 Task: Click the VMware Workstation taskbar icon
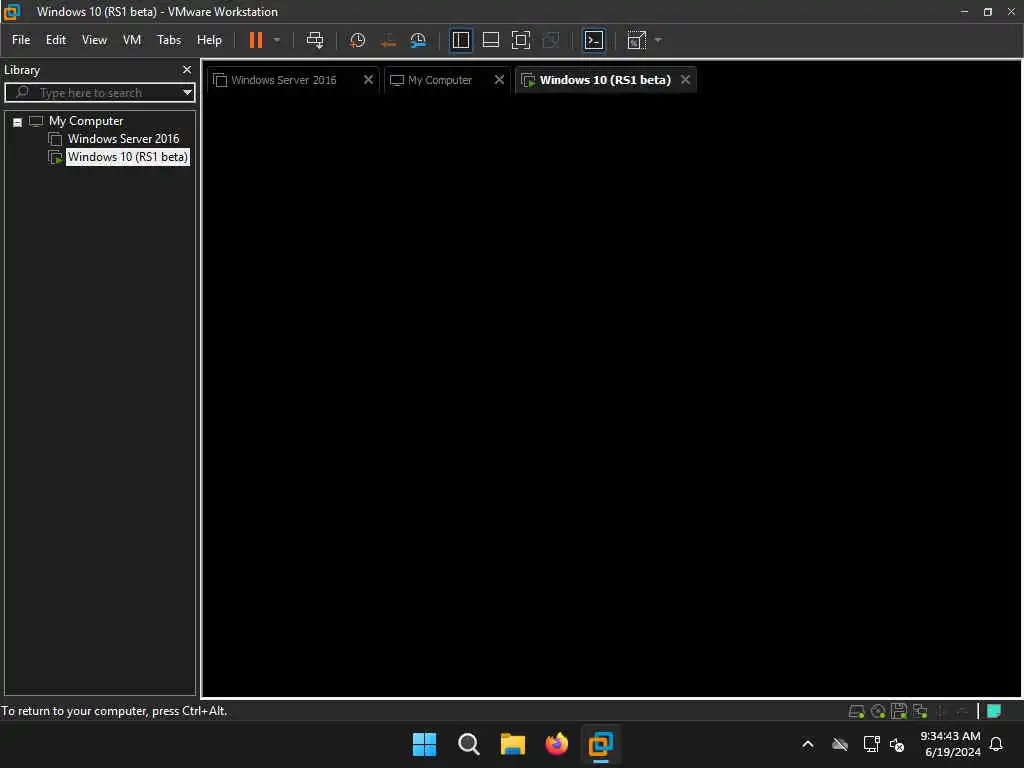(600, 744)
